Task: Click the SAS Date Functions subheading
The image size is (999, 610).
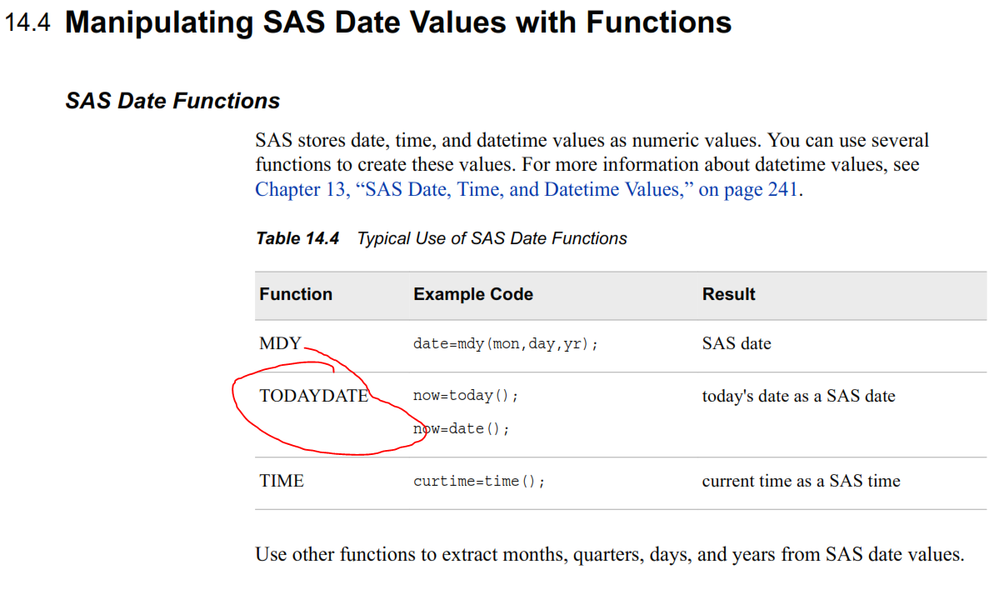Action: pyautogui.click(x=172, y=101)
